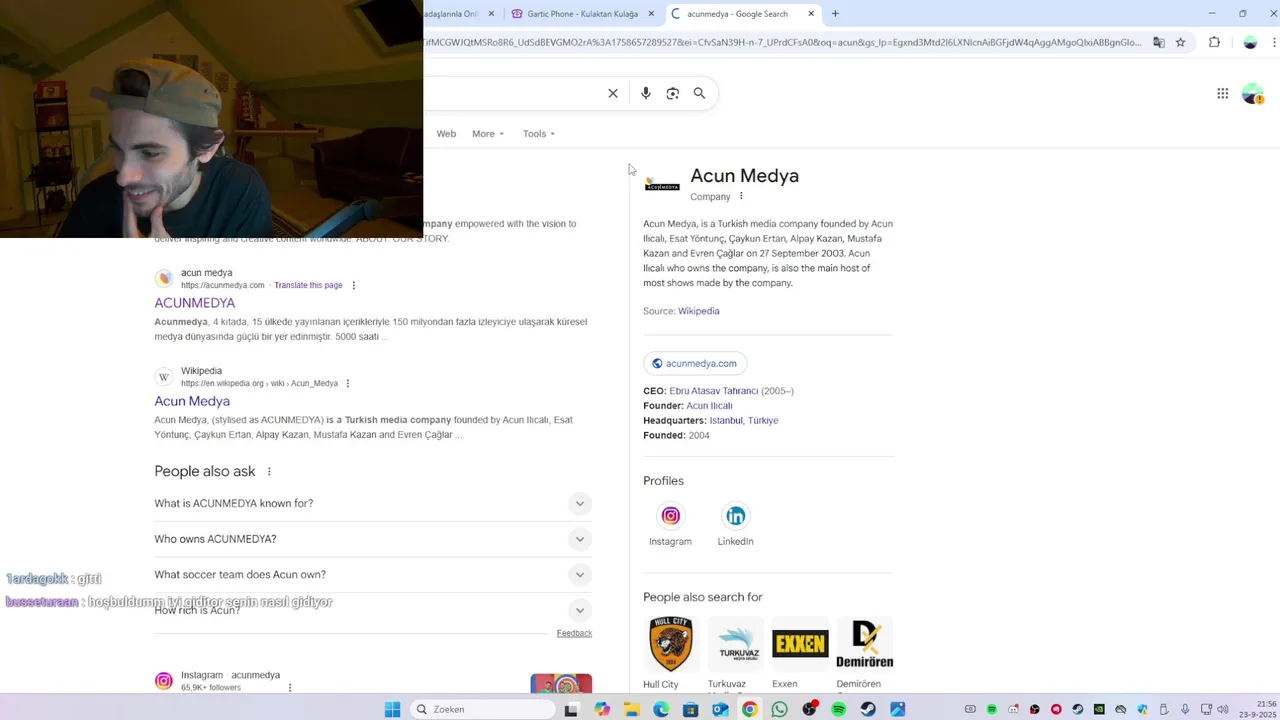Open volume control in system tray

point(1222,709)
